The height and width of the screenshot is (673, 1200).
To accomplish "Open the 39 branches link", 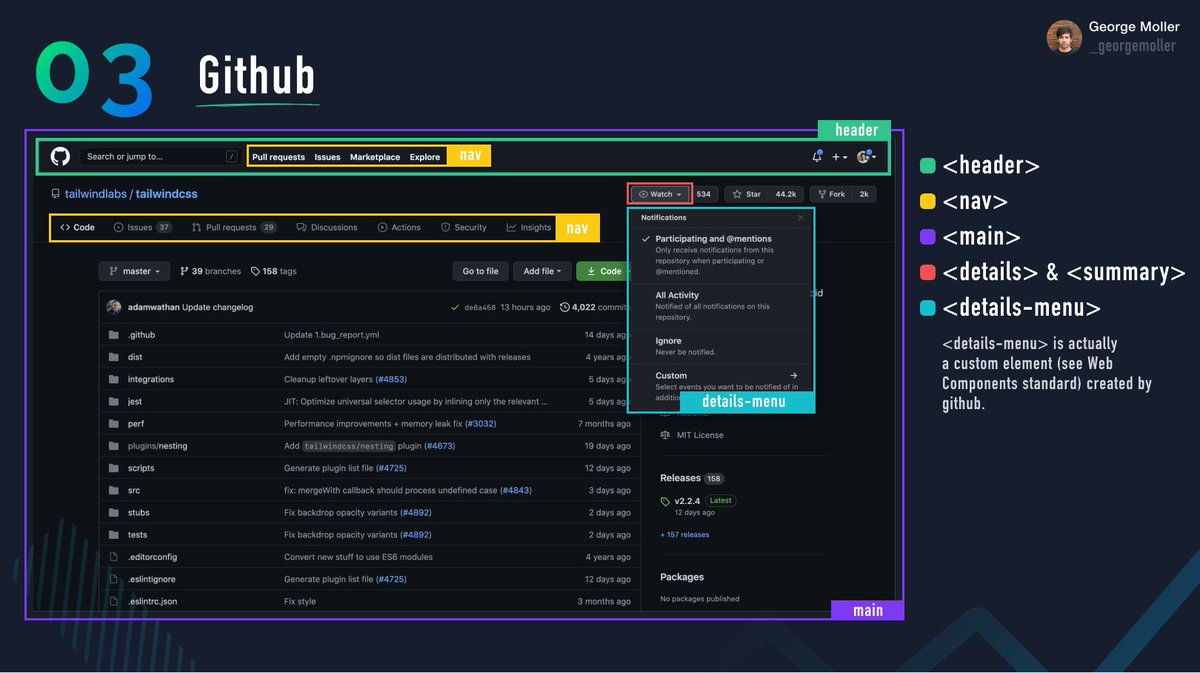I will 210,271.
